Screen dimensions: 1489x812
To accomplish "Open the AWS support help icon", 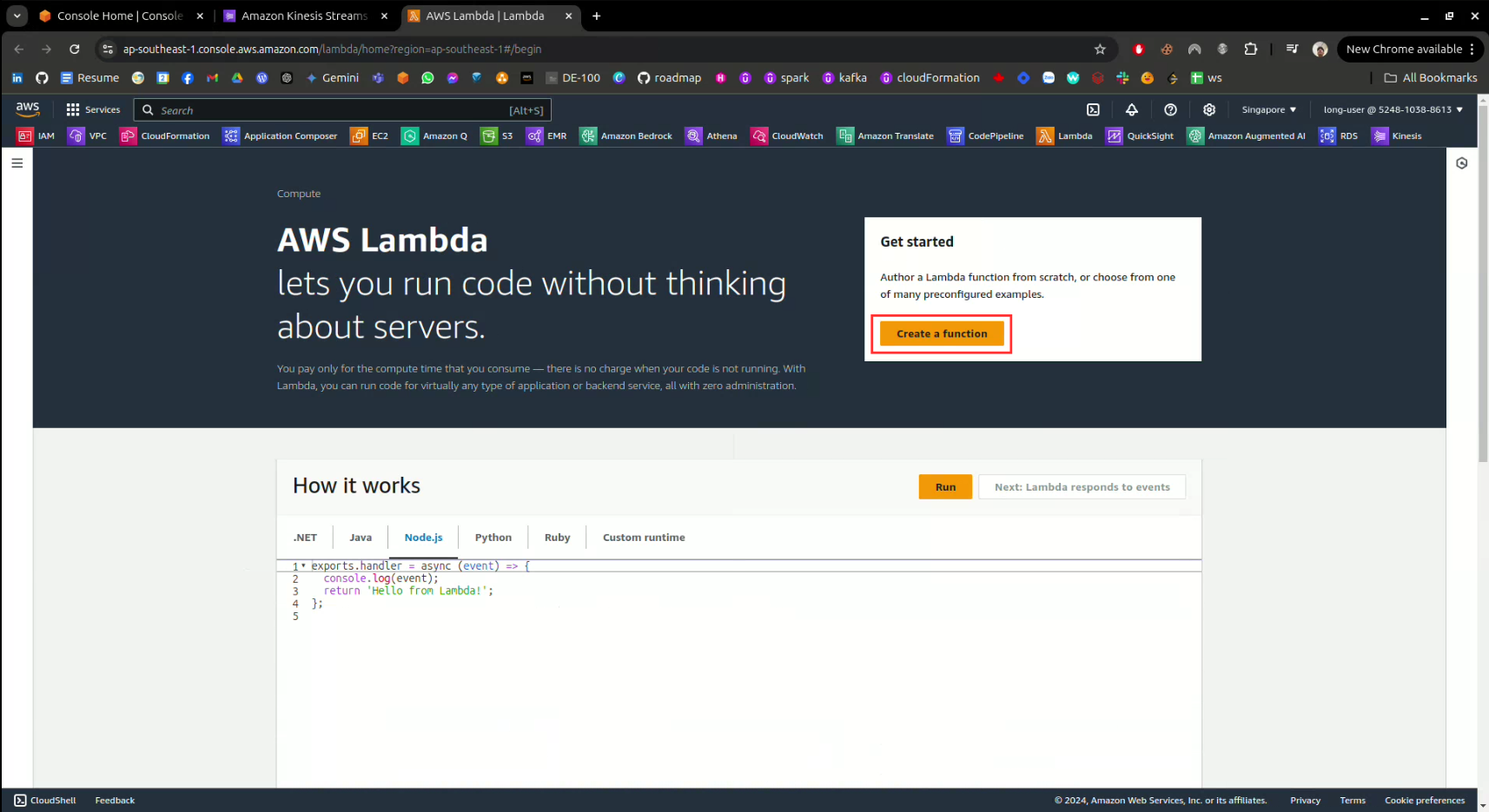I will click(x=1170, y=109).
